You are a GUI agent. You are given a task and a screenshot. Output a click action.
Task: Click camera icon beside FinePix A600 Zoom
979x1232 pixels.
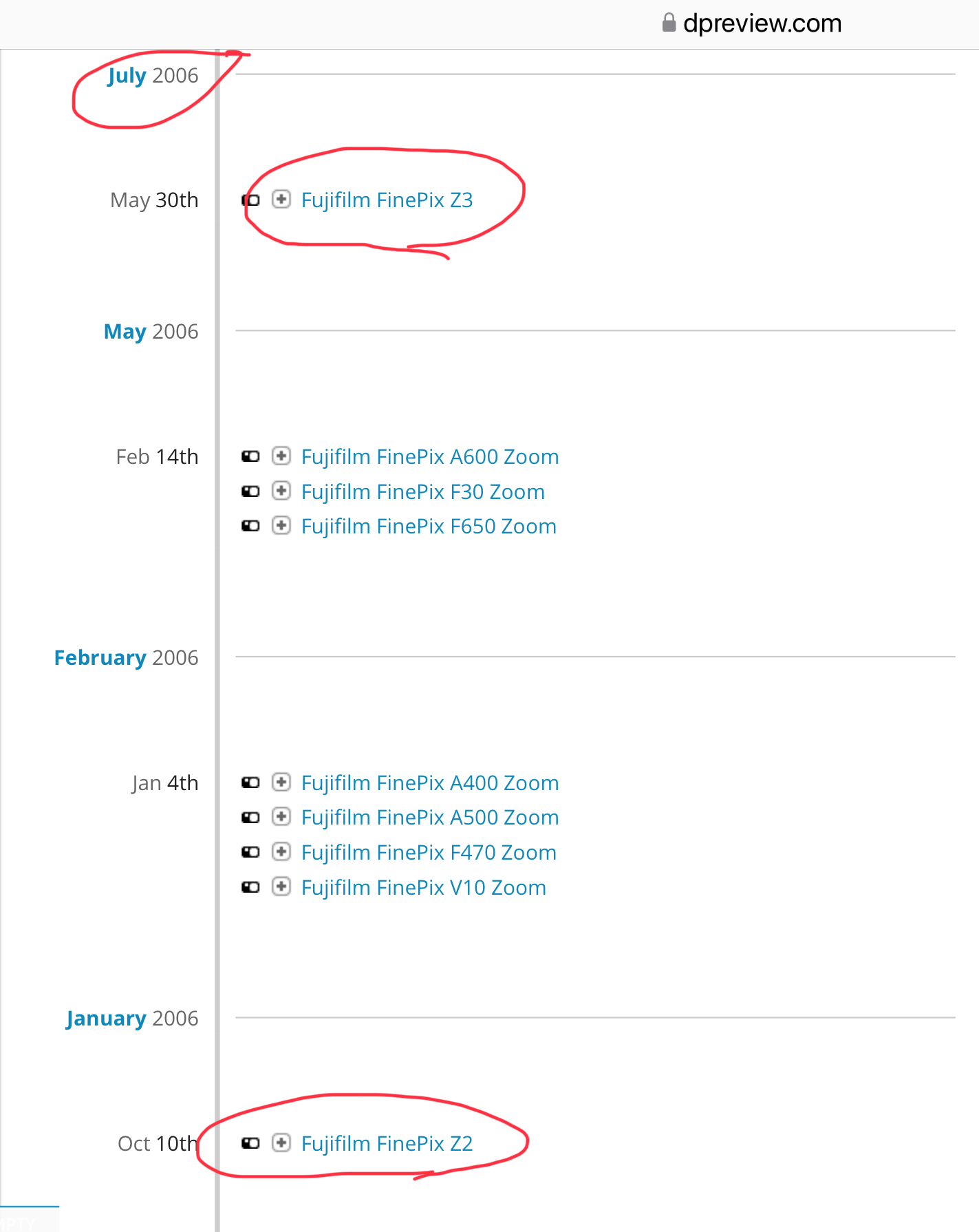(x=250, y=456)
